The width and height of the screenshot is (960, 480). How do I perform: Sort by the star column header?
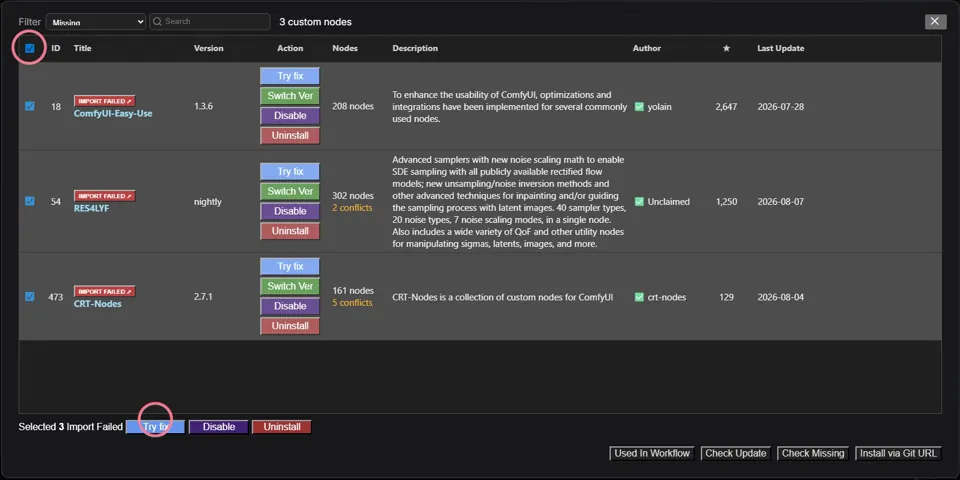tap(726, 48)
